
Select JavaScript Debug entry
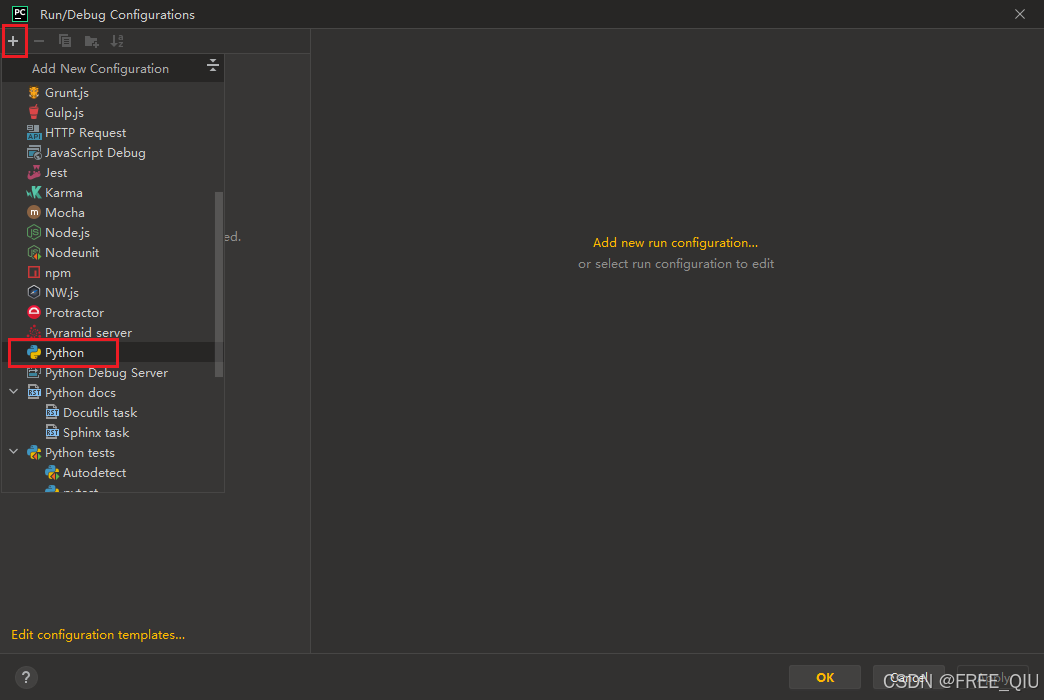point(95,153)
